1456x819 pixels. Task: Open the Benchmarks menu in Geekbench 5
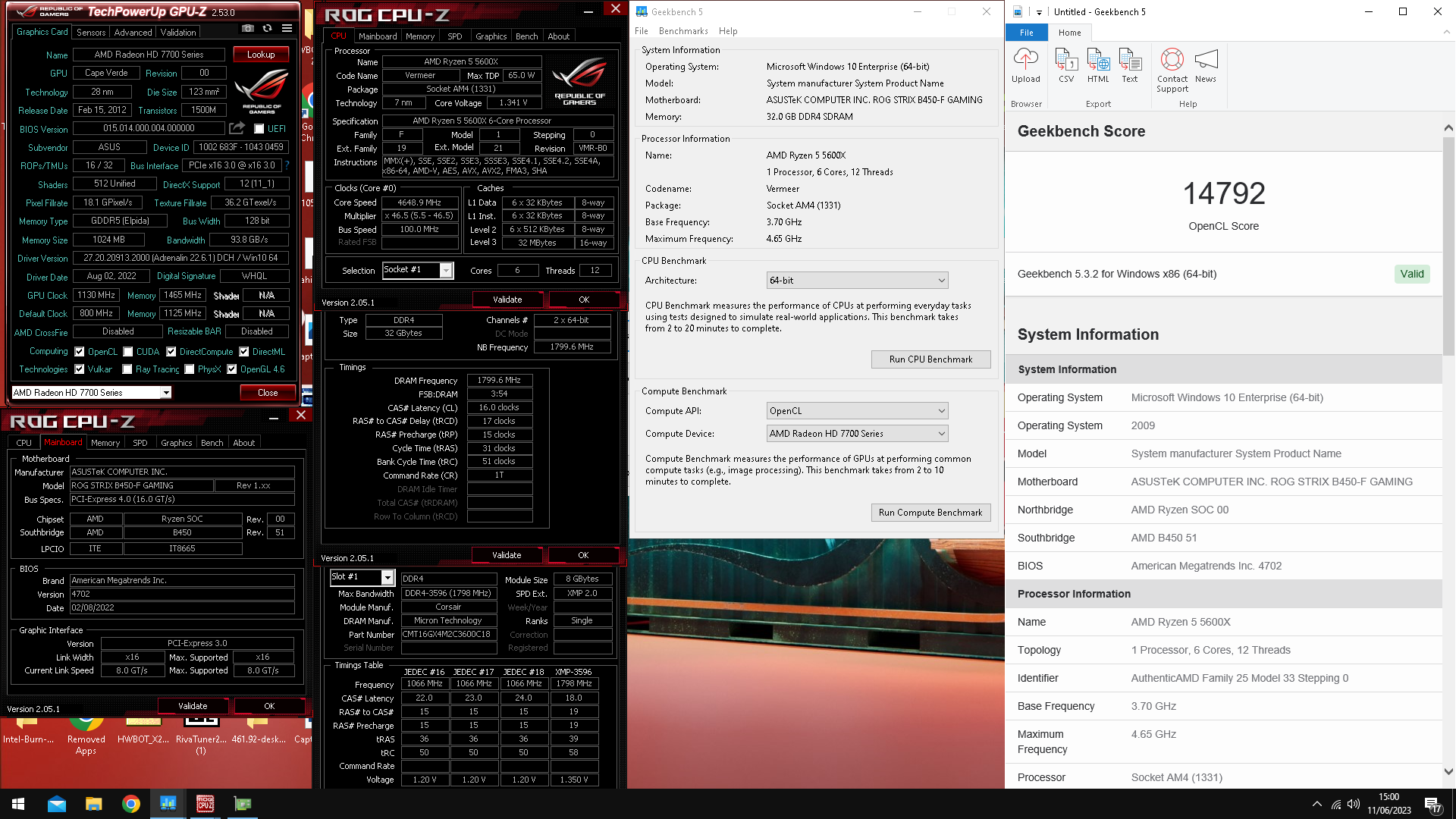click(683, 31)
